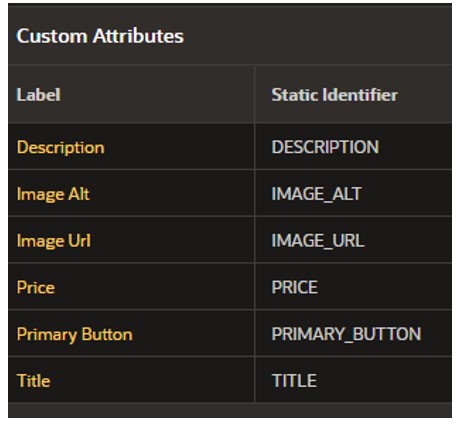Select the PRICE static identifier cell
The image size is (460, 424).
(x=353, y=287)
